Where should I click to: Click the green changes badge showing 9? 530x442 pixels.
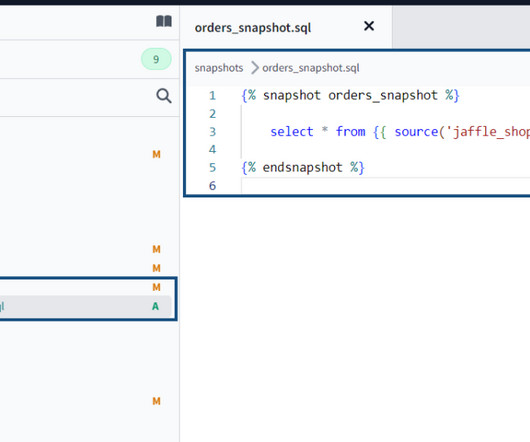pyautogui.click(x=156, y=59)
